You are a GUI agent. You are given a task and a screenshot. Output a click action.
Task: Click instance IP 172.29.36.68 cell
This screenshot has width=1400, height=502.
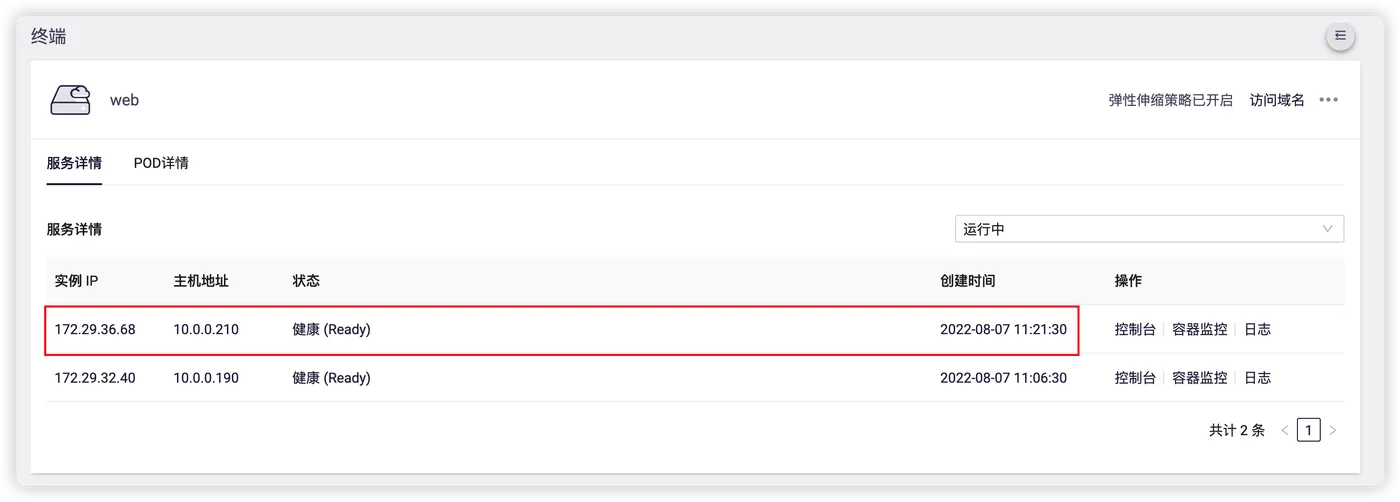tap(95, 329)
